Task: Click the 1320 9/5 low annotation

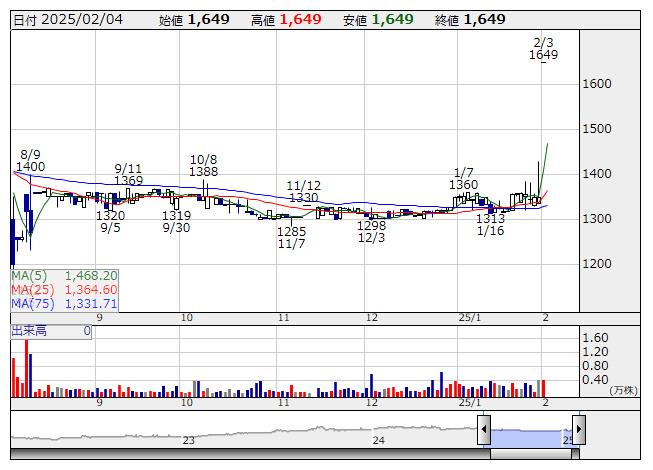Action: click(x=110, y=221)
